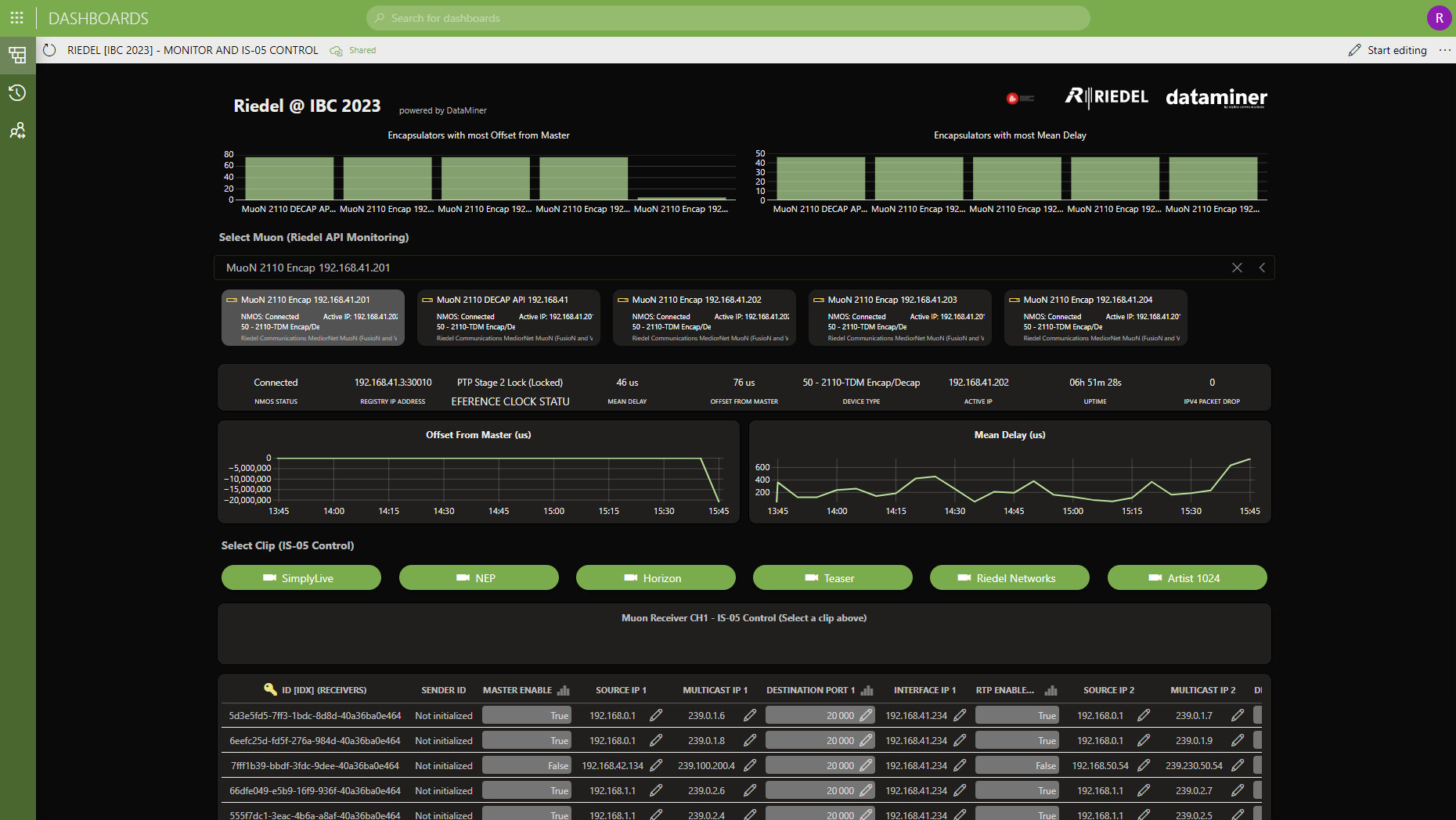Click first bar in Offset from Master chart
Image resolution: width=1456 pixels, height=820 pixels.
point(290,178)
